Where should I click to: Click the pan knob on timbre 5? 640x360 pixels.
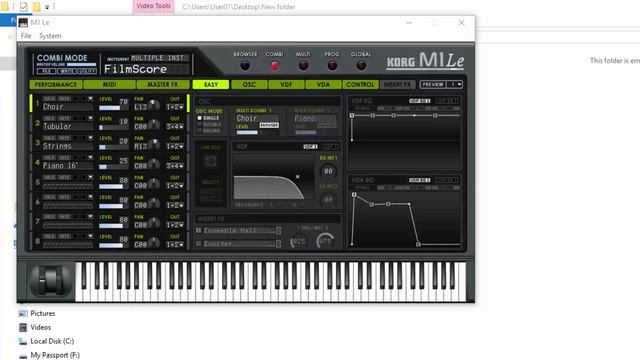[x=154, y=183]
